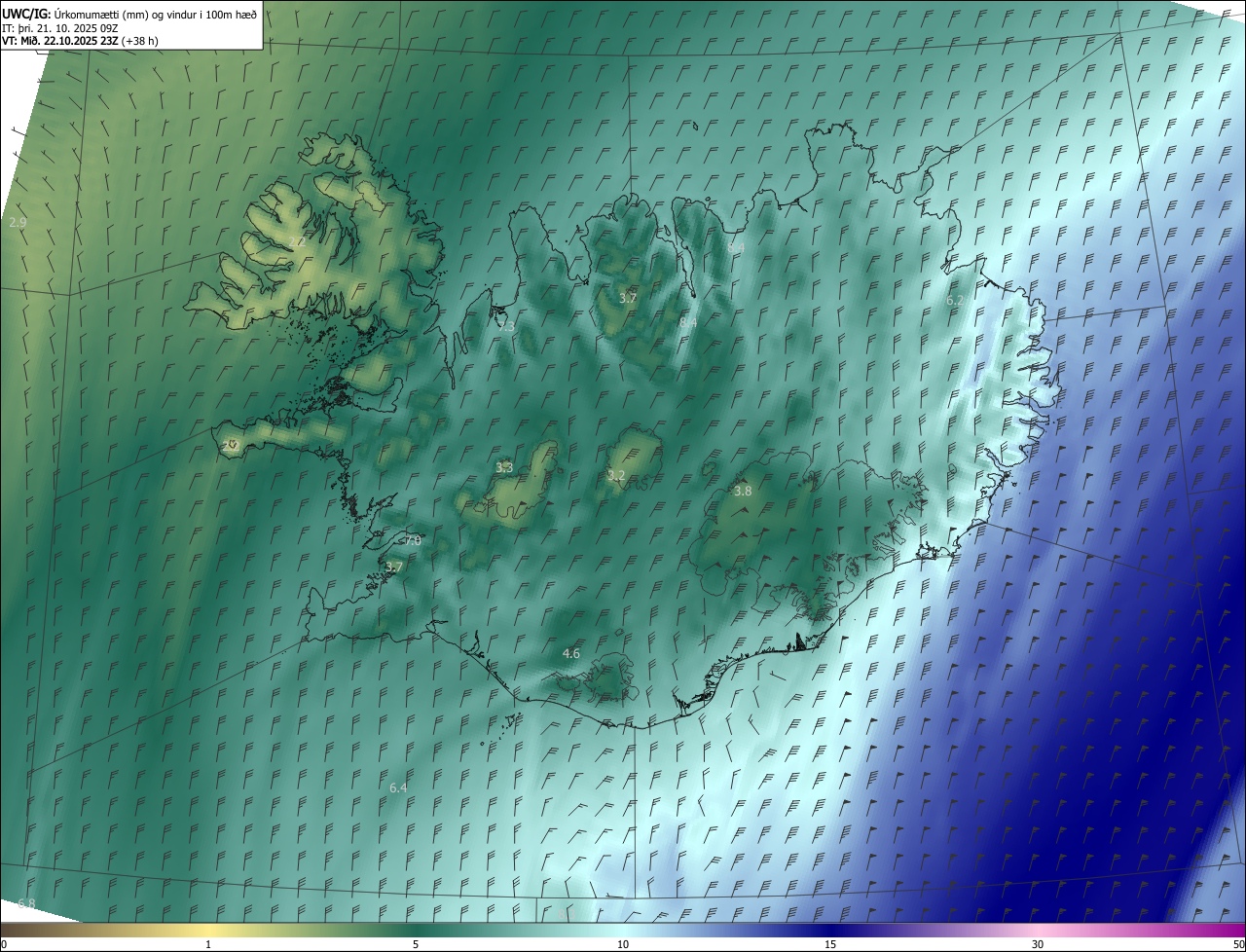Click the 2.2 value over the Westfjords
1246x952 pixels.
point(298,241)
